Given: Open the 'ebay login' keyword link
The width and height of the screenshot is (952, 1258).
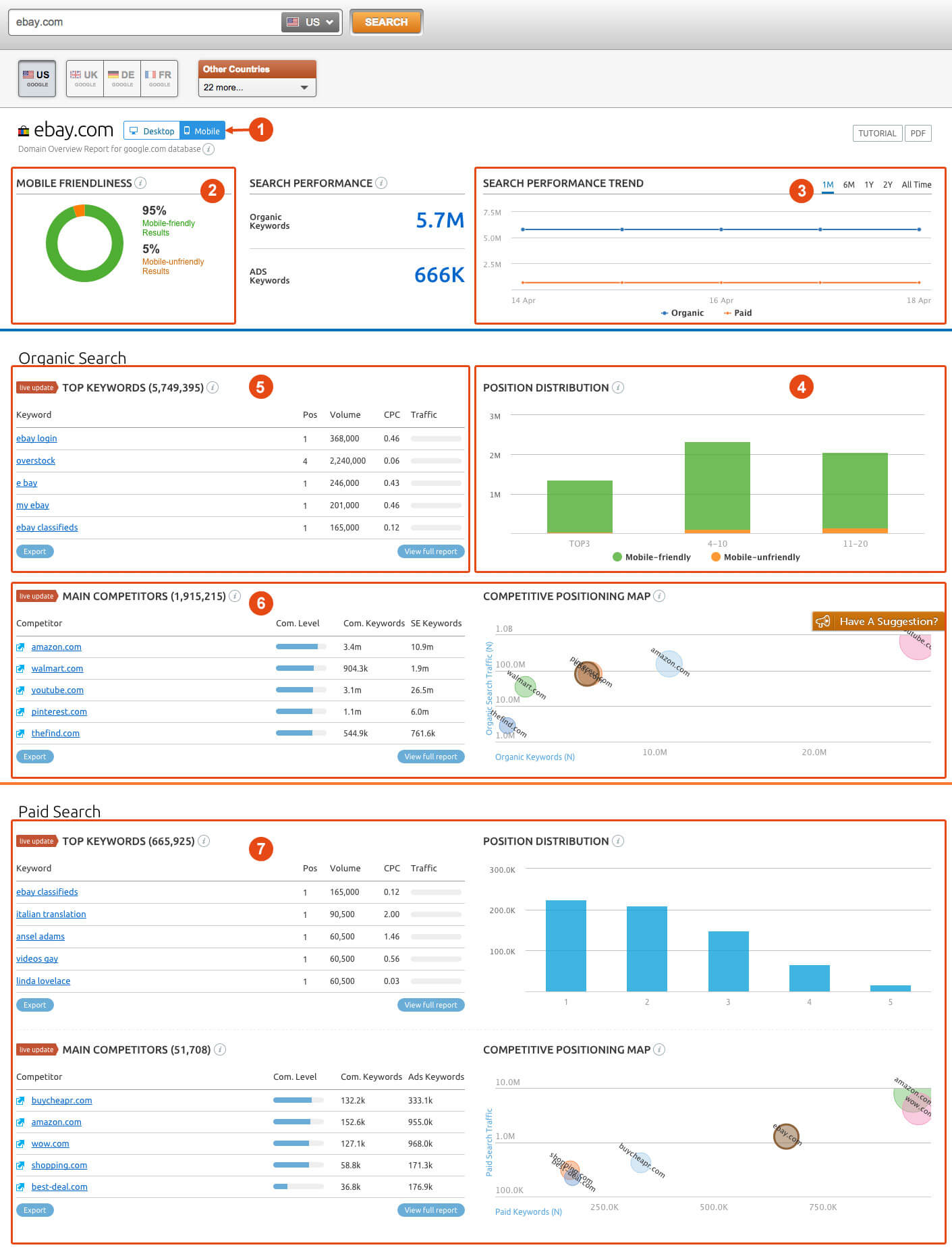Looking at the screenshot, I should [36, 439].
